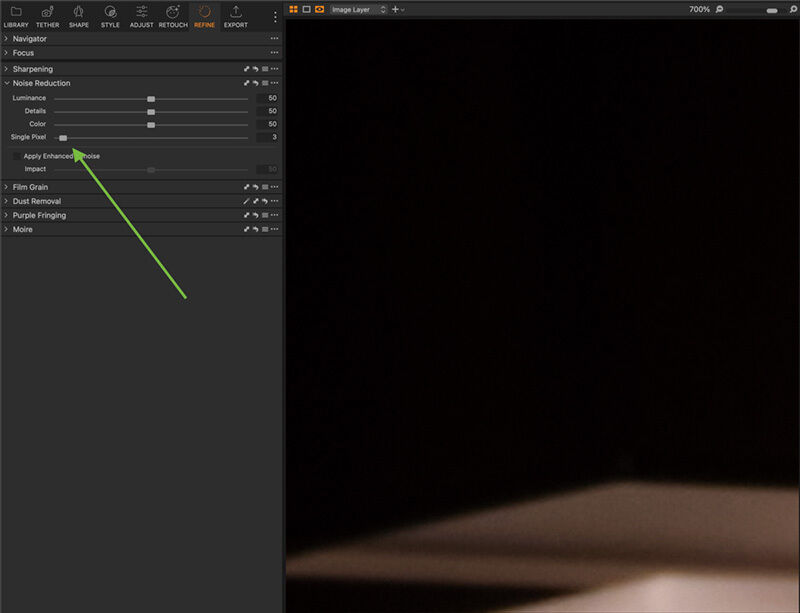
Task: Expand the Dust Removal panel
Action: (6, 201)
